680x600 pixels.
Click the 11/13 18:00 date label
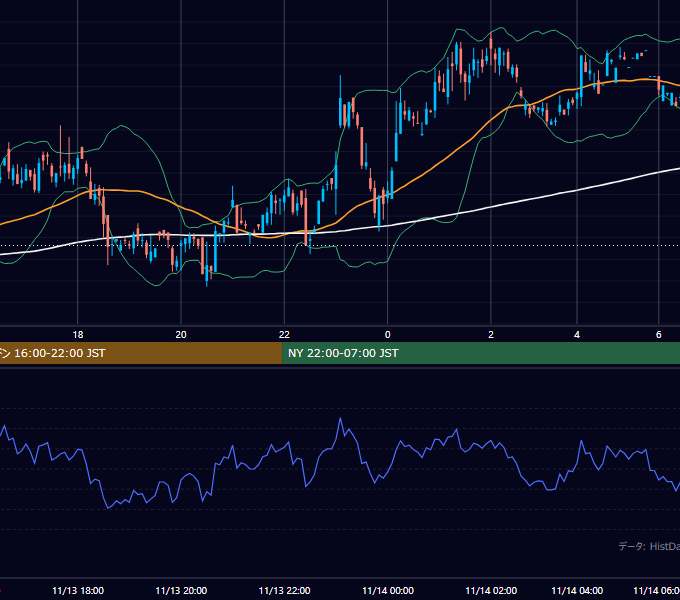click(x=78, y=590)
